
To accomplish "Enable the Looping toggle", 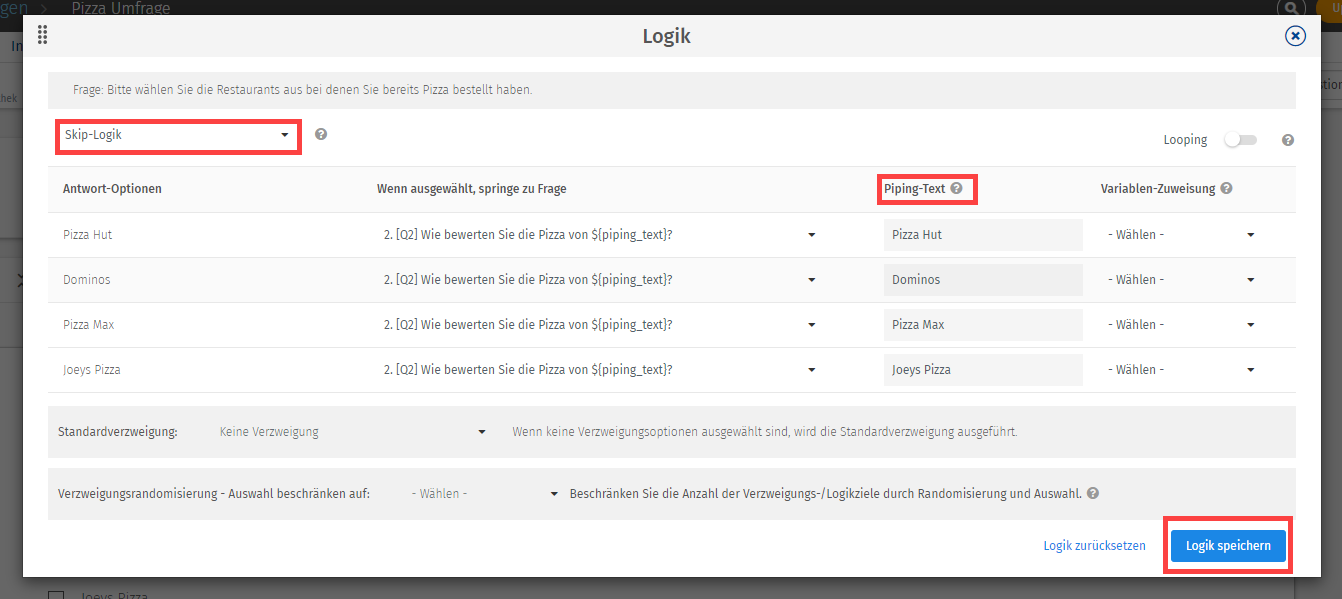I will point(1241,141).
